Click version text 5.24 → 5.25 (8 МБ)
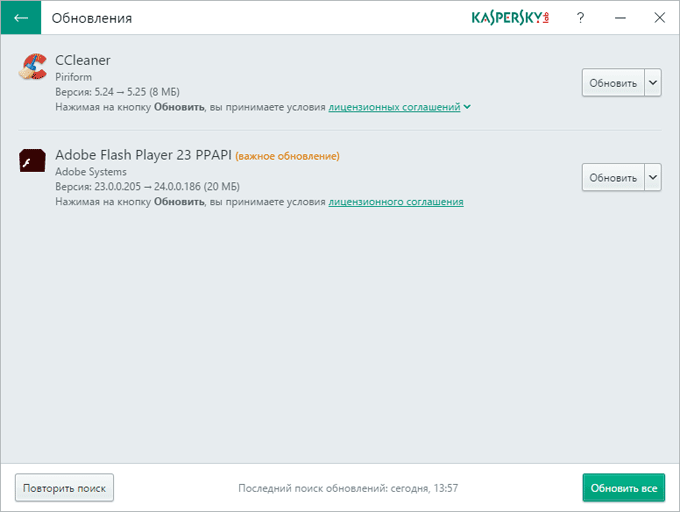This screenshot has width=680, height=512. (137, 92)
